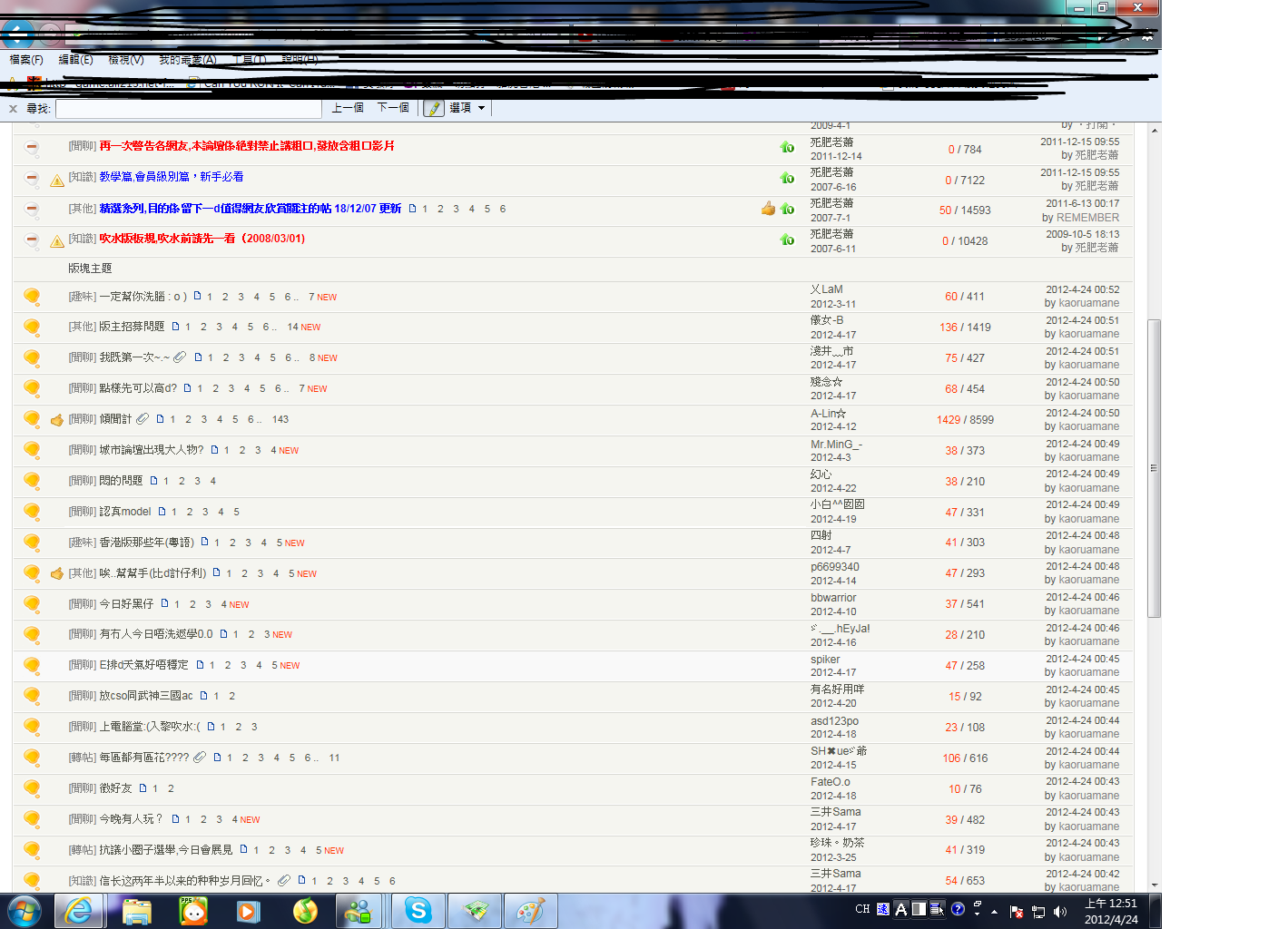Click 上一個 to find previous match
Viewport: 1288px width, 929px height.
pyautogui.click(x=348, y=108)
